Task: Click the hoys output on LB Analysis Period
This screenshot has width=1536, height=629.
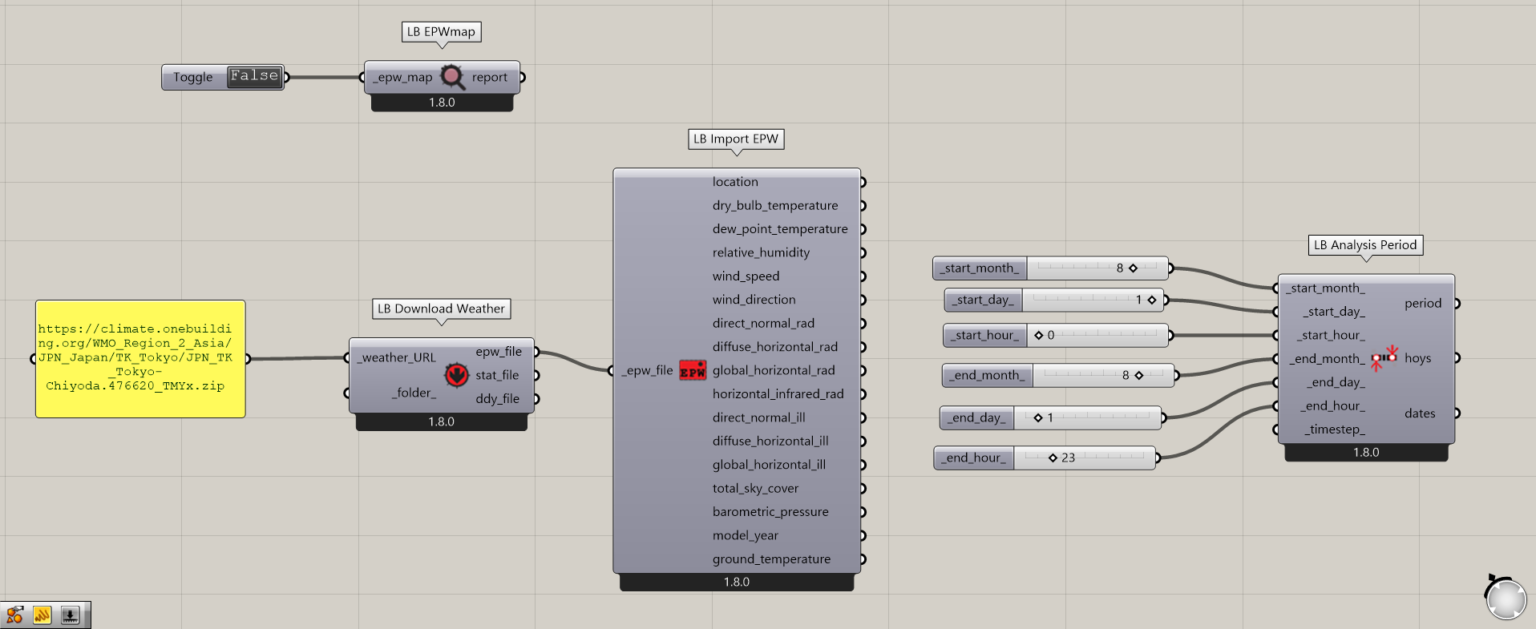Action: (1418, 358)
